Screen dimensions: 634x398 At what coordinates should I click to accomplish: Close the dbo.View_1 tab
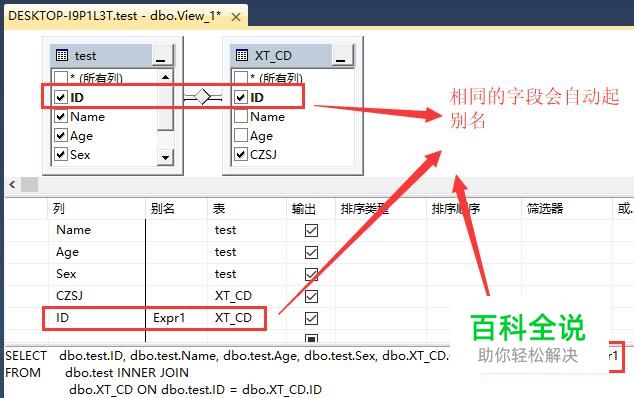236,17
